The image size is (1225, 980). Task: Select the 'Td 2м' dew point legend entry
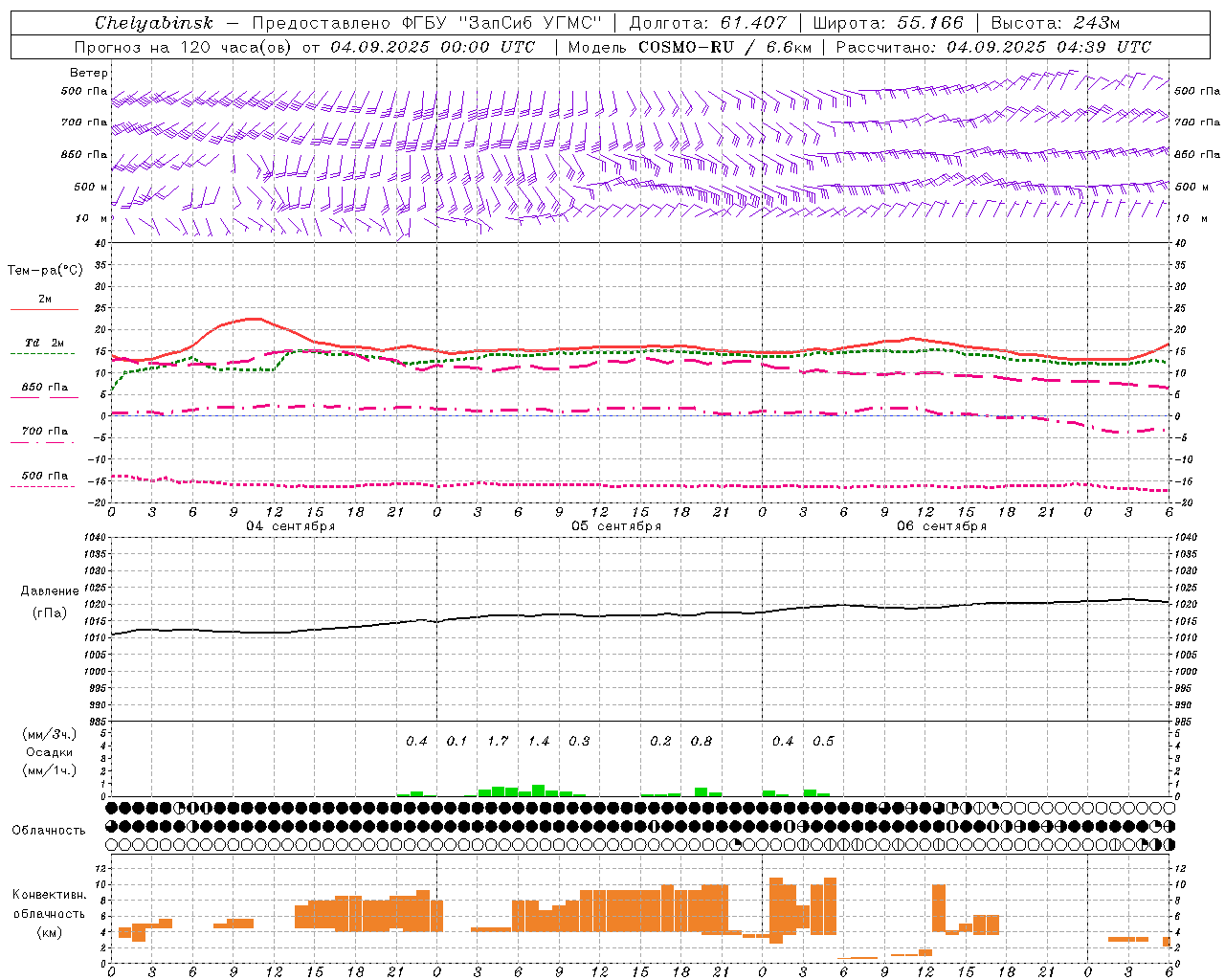[45, 343]
